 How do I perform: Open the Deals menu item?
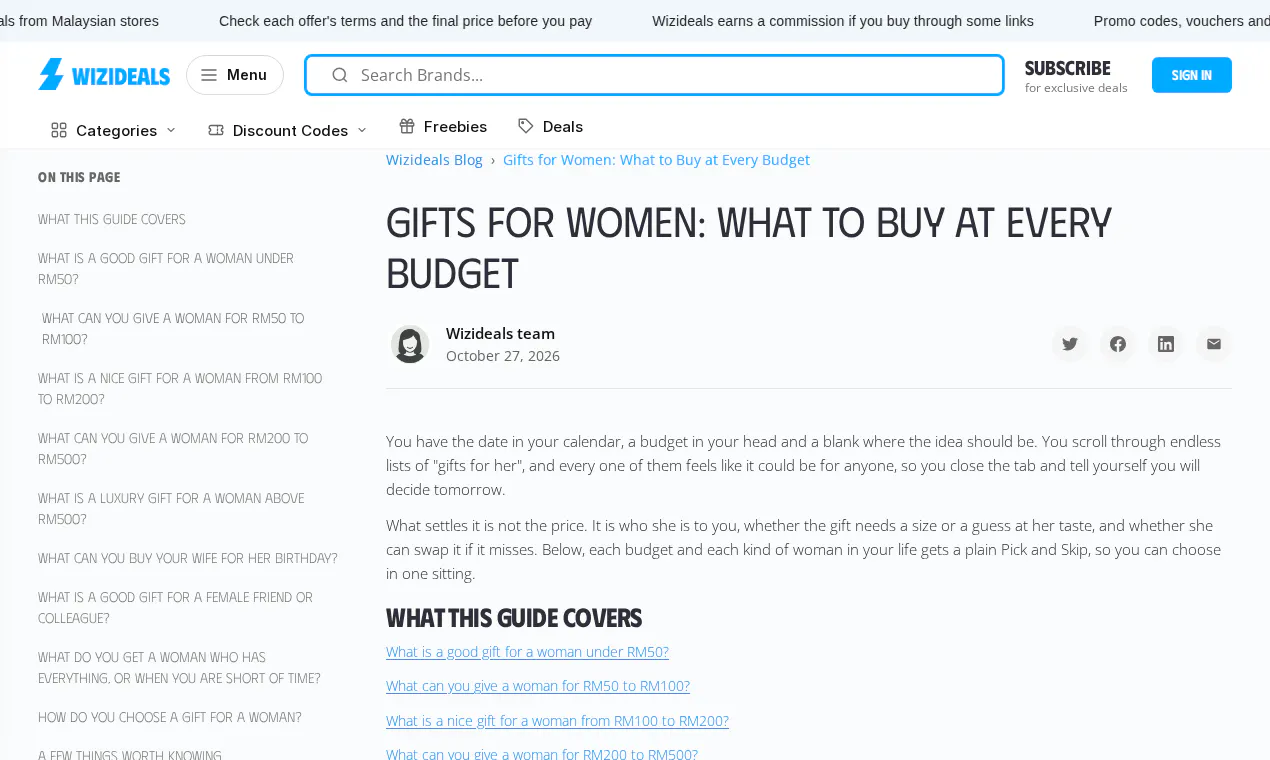pos(550,126)
